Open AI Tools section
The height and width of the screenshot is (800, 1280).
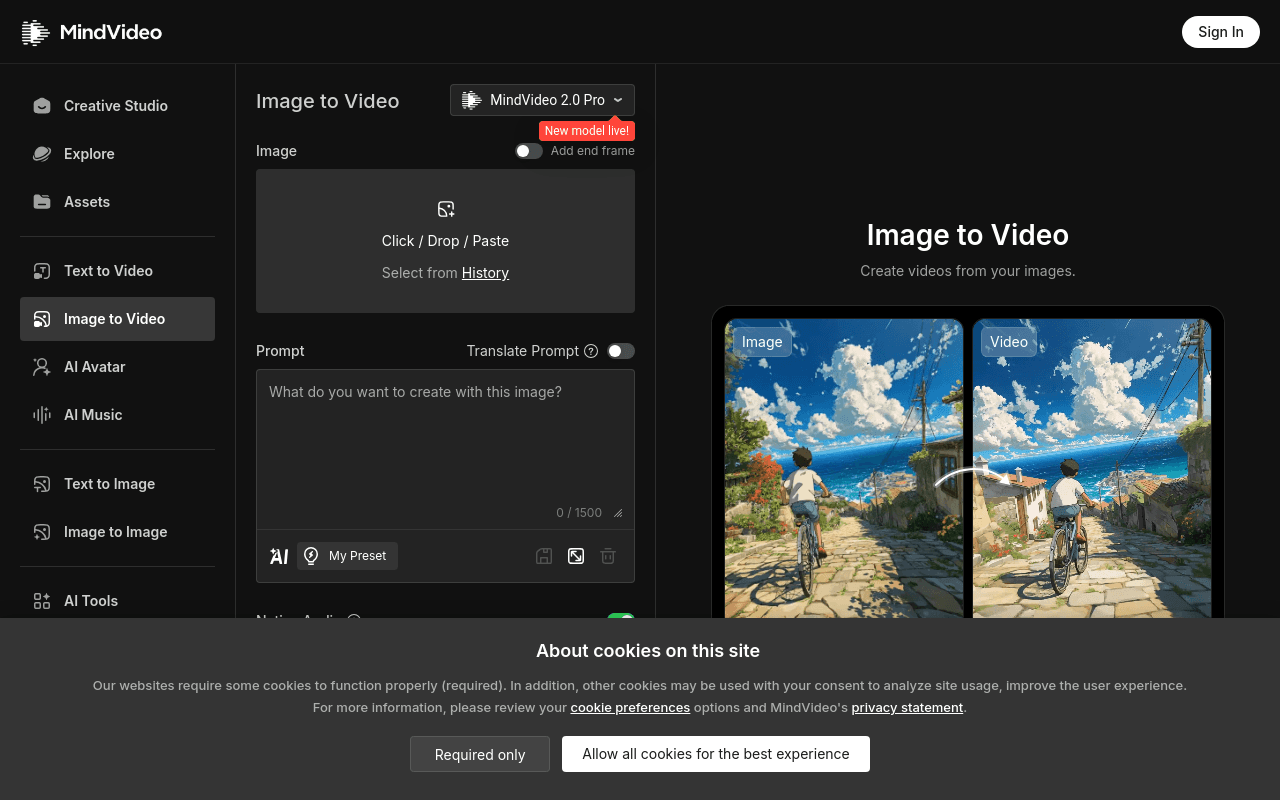click(x=117, y=600)
